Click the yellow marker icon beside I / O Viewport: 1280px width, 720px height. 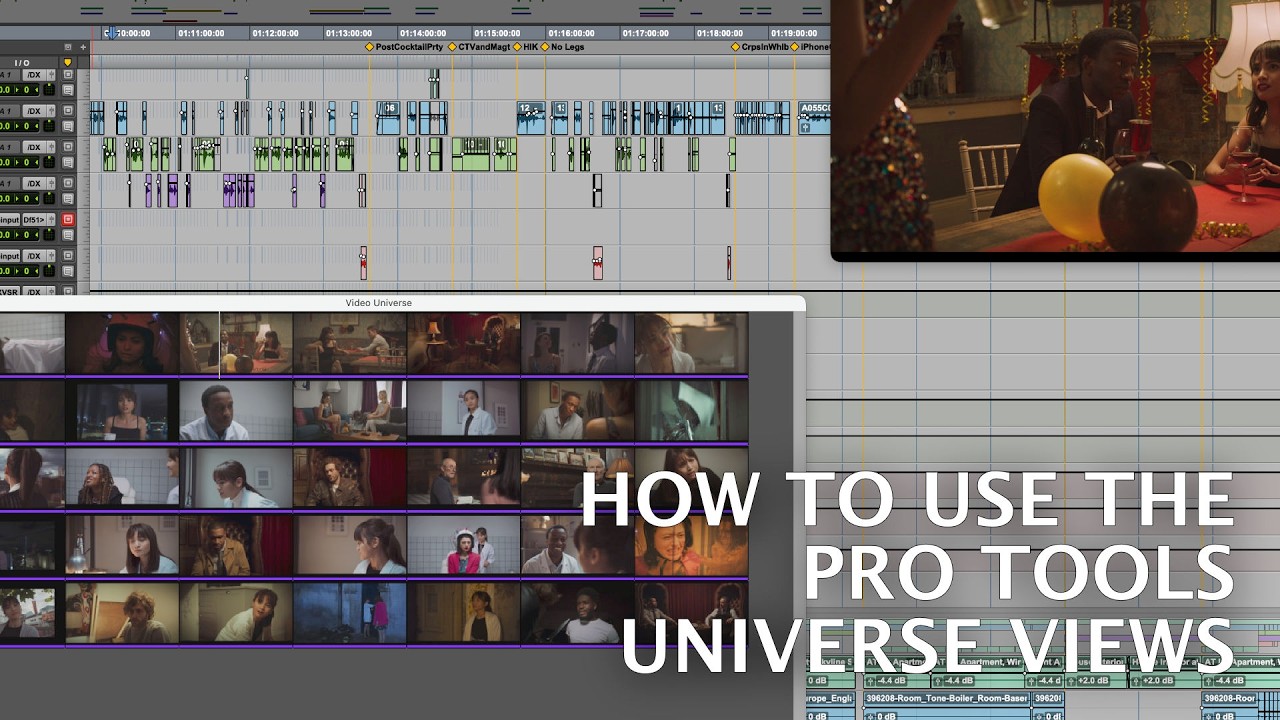[x=68, y=62]
